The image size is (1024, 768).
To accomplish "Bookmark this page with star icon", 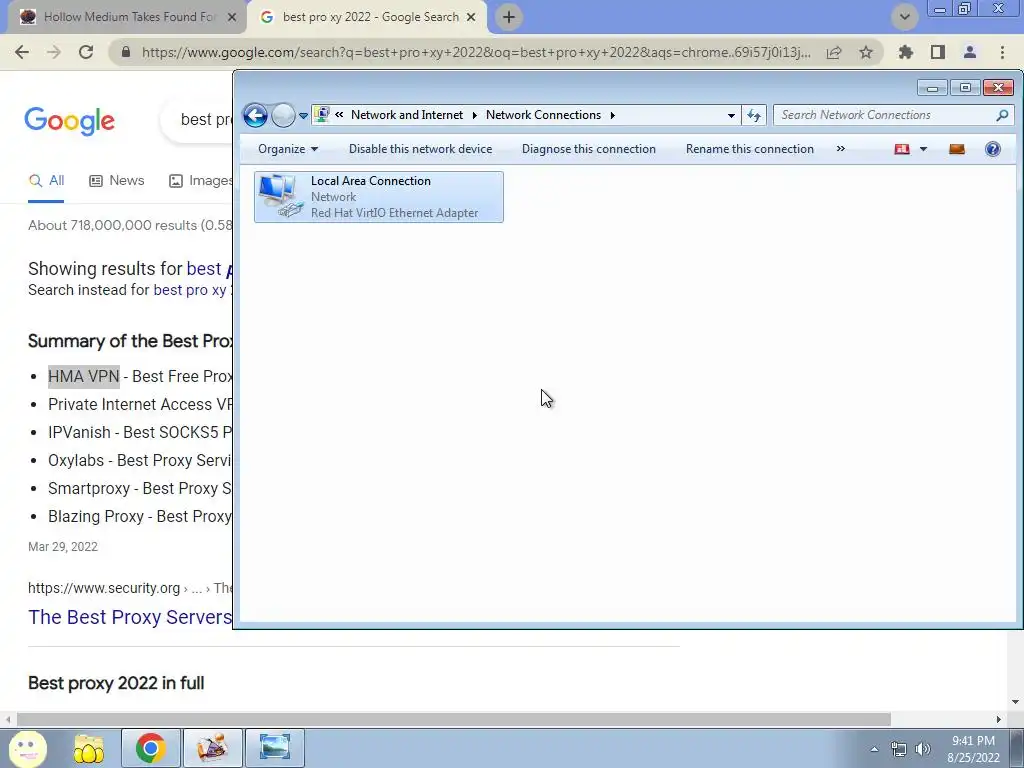I will [x=866, y=52].
